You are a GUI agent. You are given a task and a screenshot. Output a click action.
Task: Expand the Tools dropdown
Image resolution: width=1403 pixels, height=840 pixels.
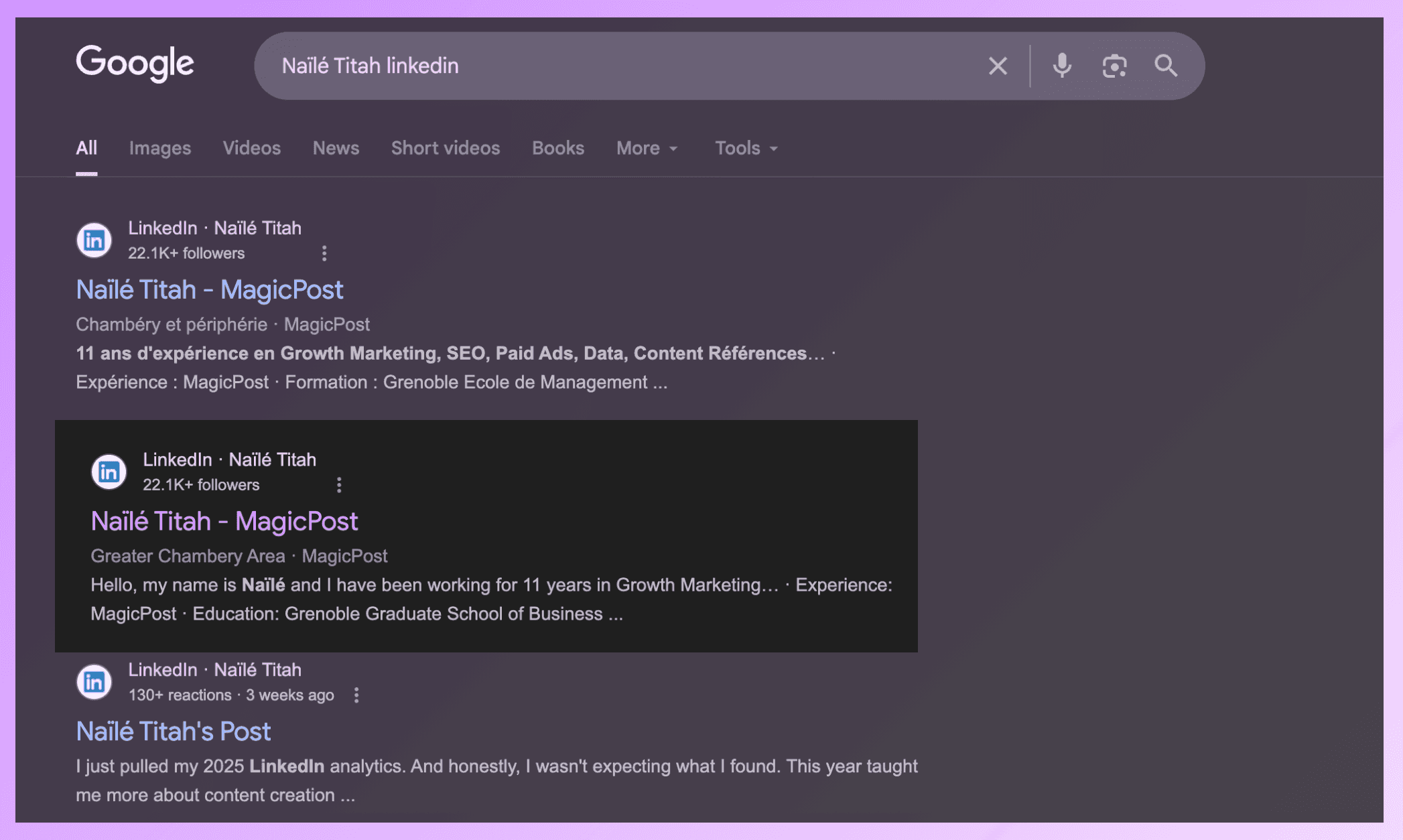point(746,148)
